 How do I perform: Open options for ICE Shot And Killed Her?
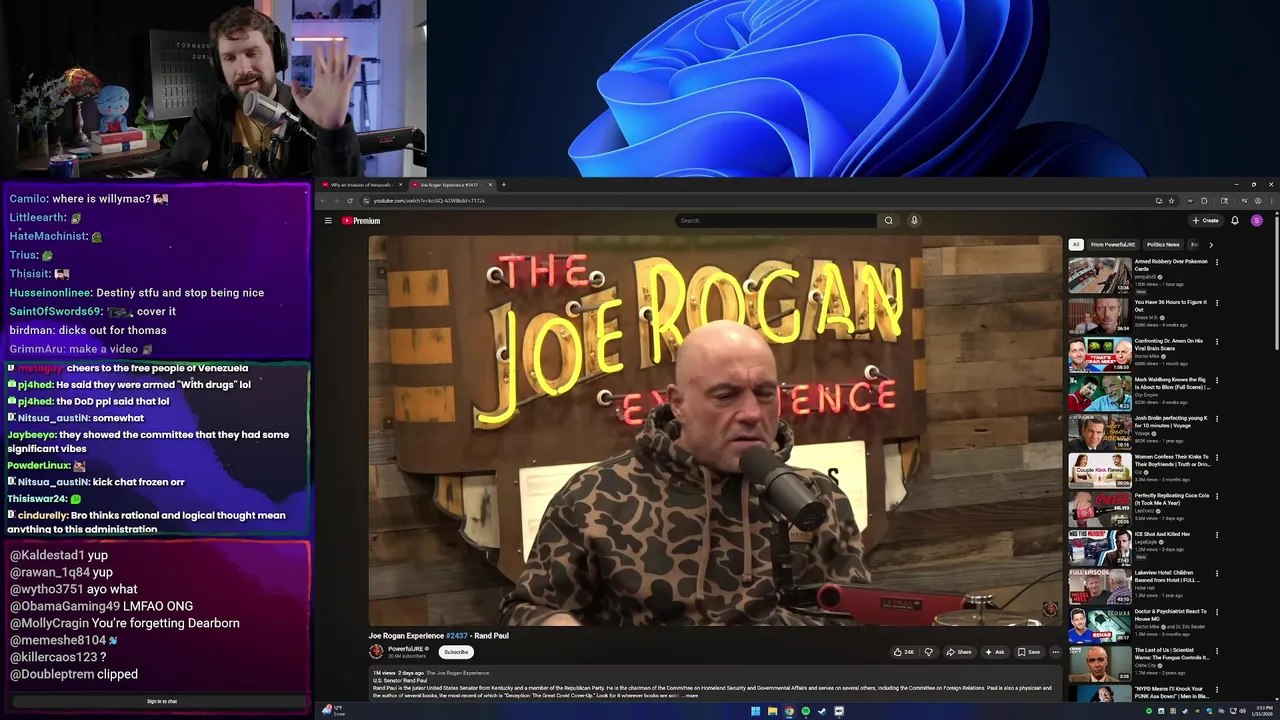pyautogui.click(x=1217, y=535)
